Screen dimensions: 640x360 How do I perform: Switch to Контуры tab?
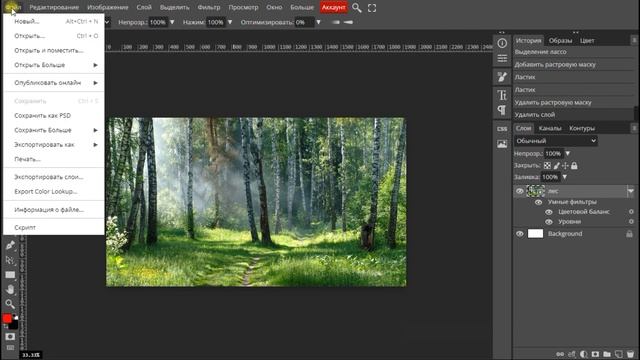pyautogui.click(x=582, y=128)
